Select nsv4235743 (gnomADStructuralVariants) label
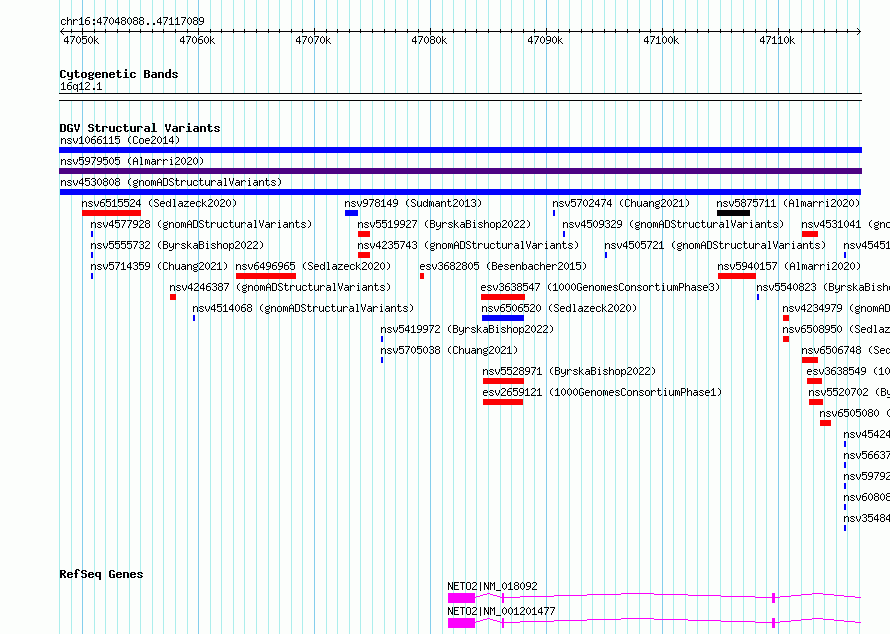Image resolution: width=890 pixels, height=634 pixels. pyautogui.click(x=468, y=245)
